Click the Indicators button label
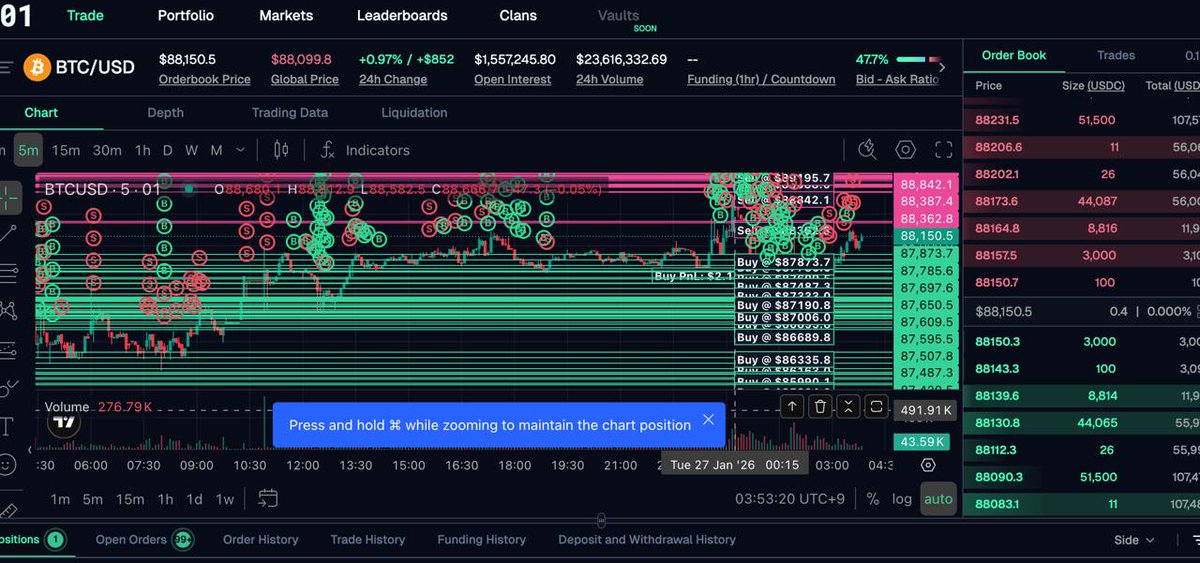 pyautogui.click(x=377, y=150)
